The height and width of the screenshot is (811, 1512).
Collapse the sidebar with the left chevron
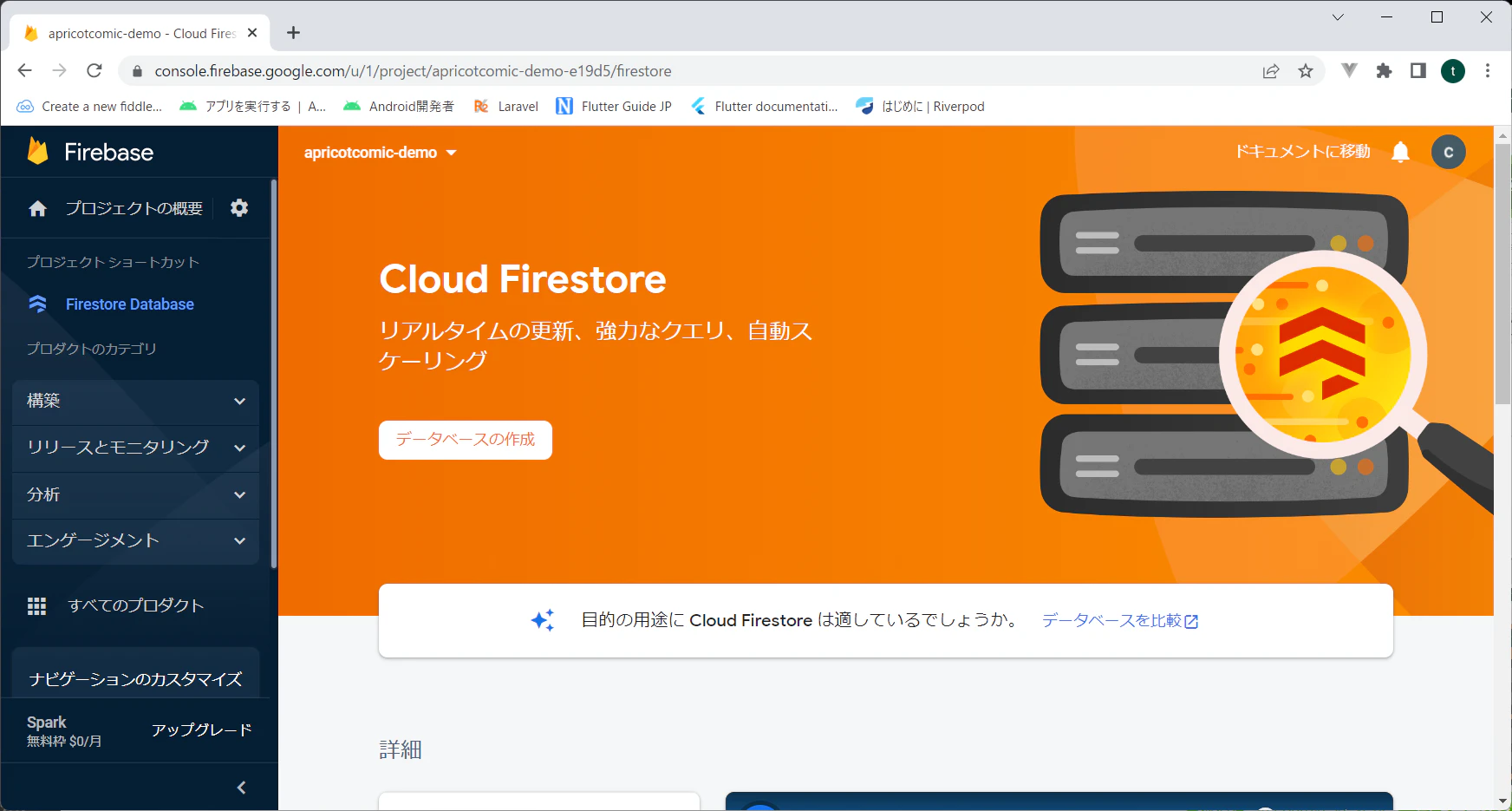[x=242, y=788]
